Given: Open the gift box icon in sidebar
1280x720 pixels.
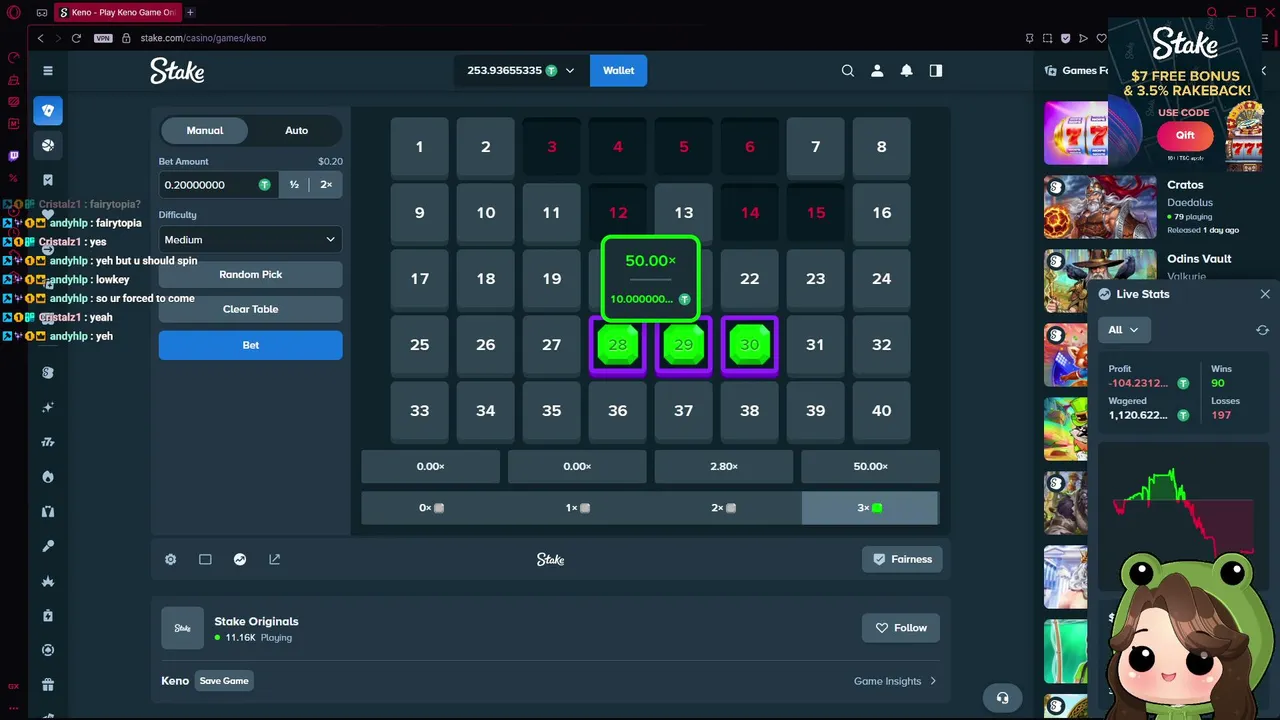Looking at the screenshot, I should click(x=48, y=685).
